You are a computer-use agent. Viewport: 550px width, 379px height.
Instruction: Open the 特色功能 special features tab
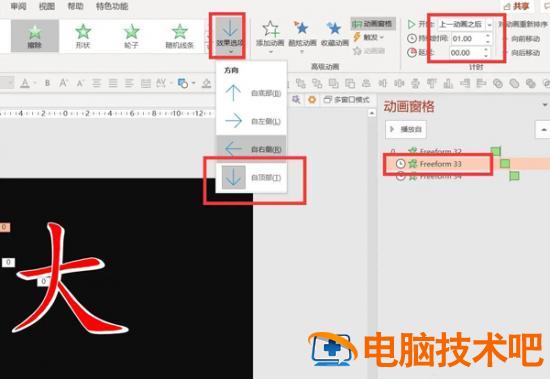pyautogui.click(x=112, y=6)
